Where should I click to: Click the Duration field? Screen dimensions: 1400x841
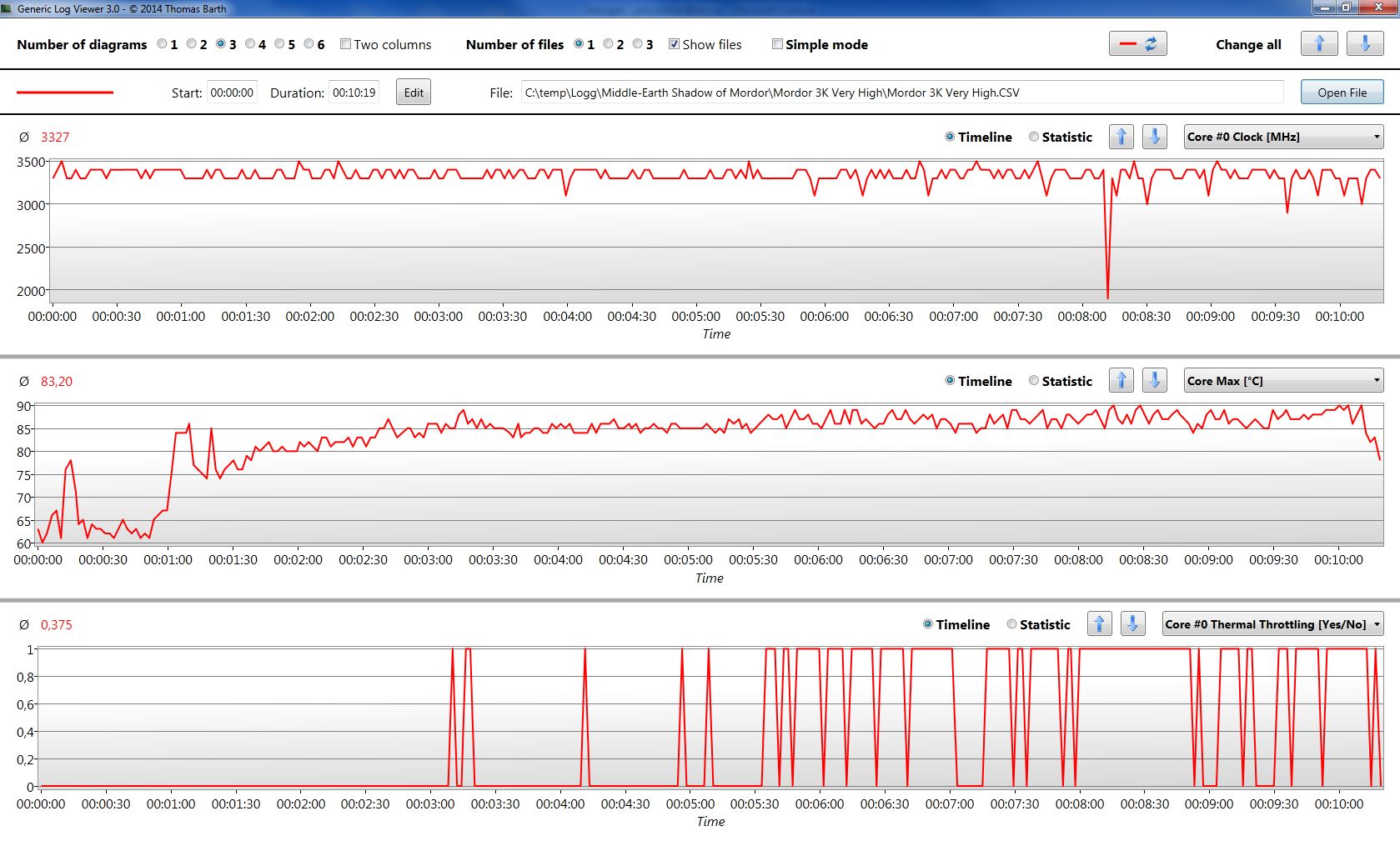354,93
